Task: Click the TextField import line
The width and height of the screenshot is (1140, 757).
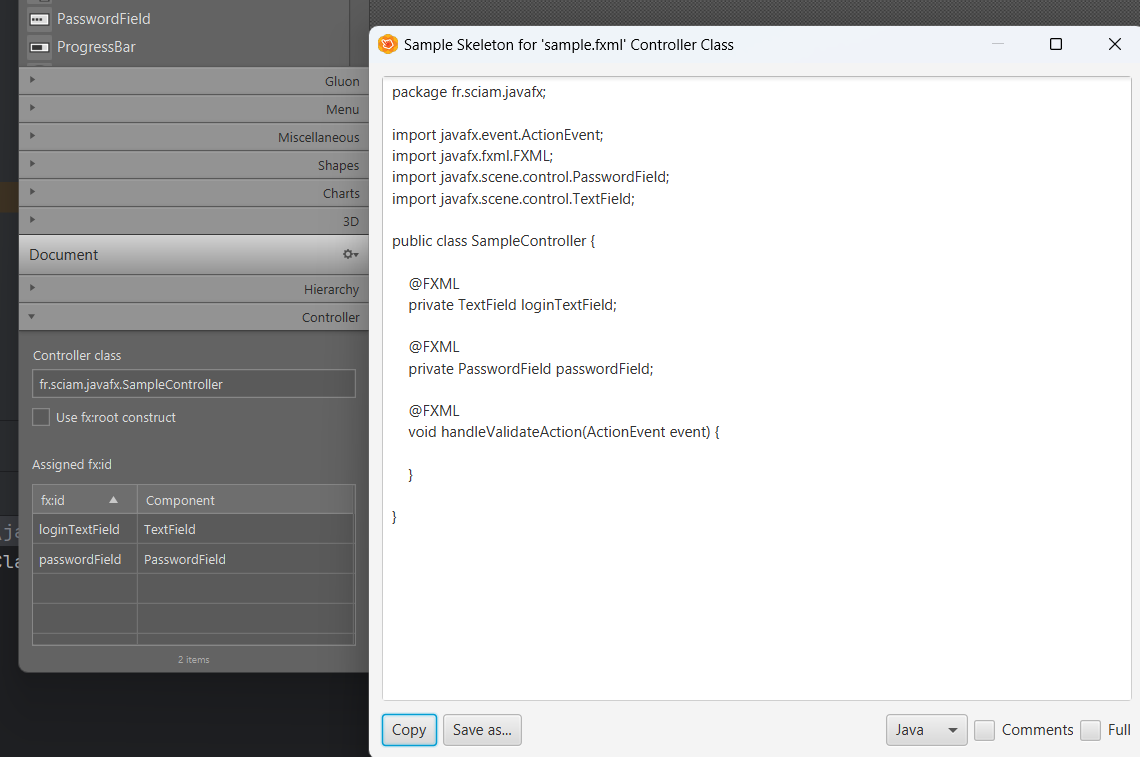Action: 513,199
